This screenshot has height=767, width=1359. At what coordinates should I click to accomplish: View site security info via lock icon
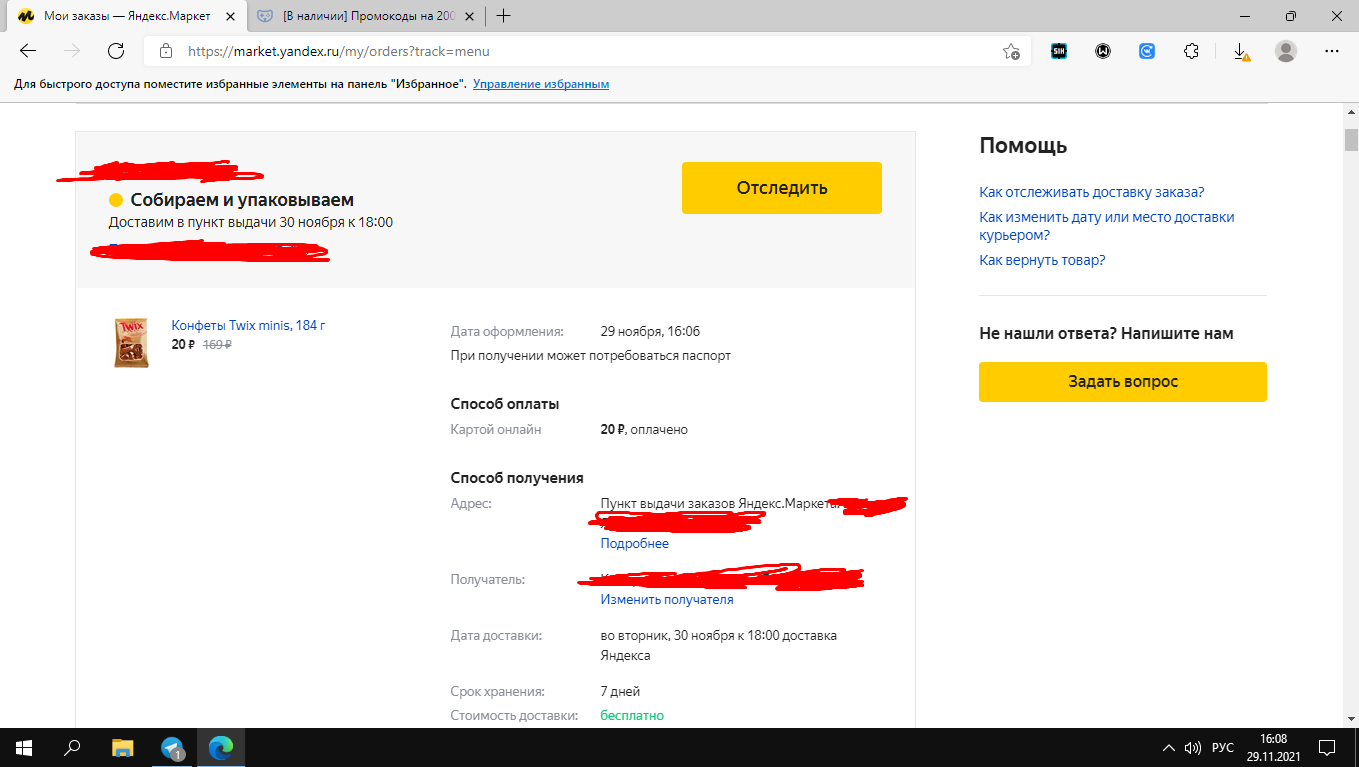166,51
